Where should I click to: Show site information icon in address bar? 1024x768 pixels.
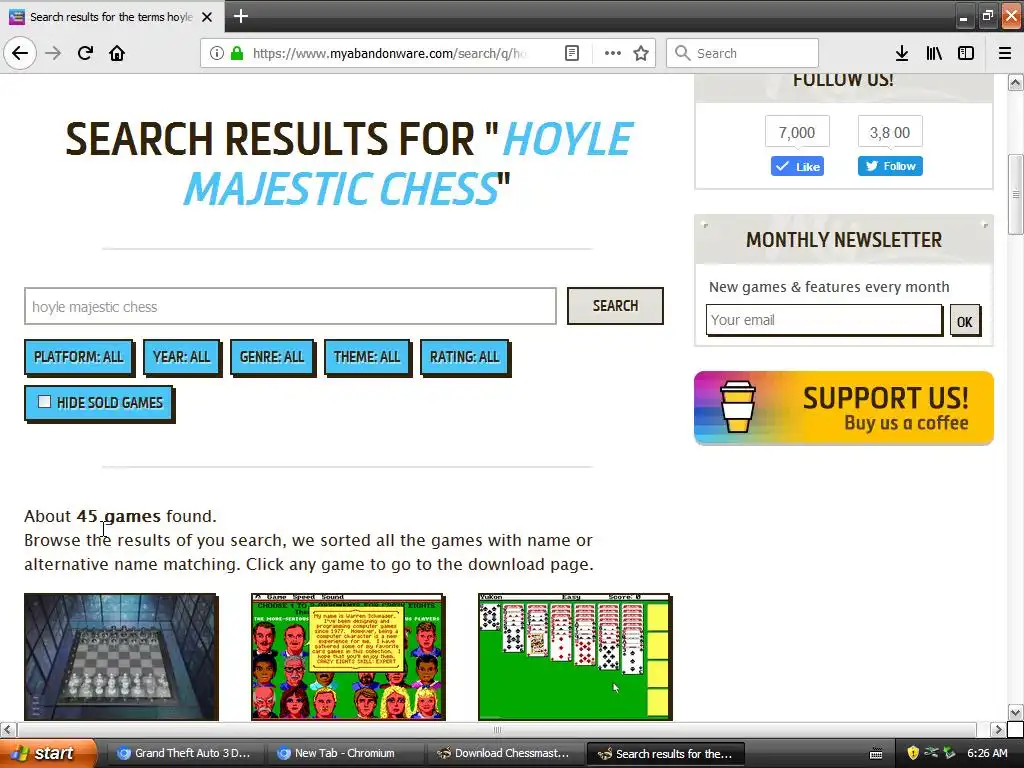[x=216, y=53]
